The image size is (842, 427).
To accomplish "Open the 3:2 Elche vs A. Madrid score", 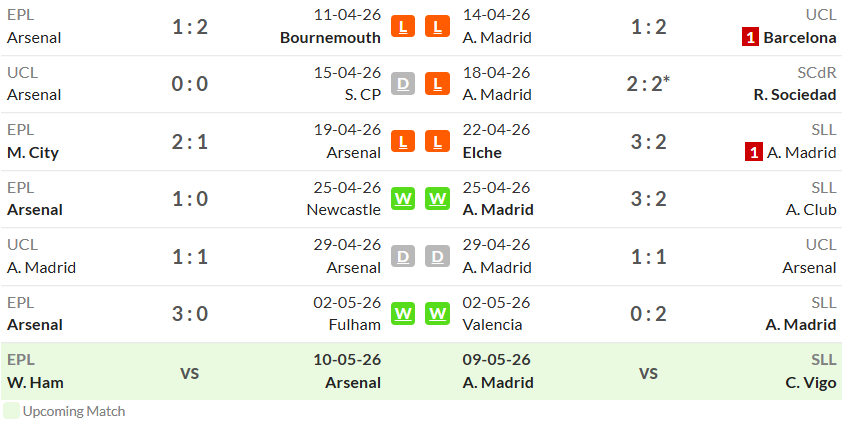I will pyautogui.click(x=648, y=142).
